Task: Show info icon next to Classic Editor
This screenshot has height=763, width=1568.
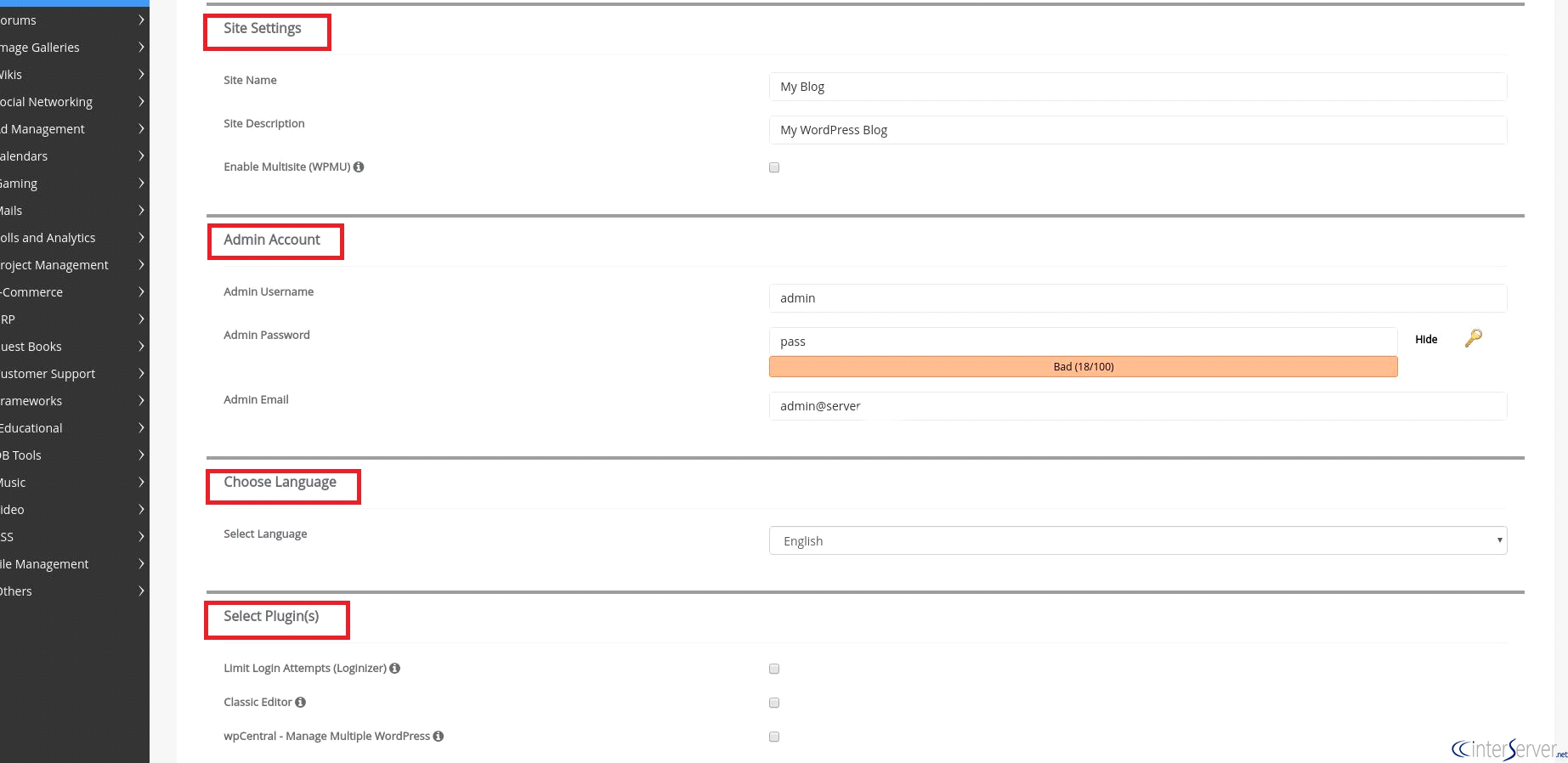Action: [300, 703]
